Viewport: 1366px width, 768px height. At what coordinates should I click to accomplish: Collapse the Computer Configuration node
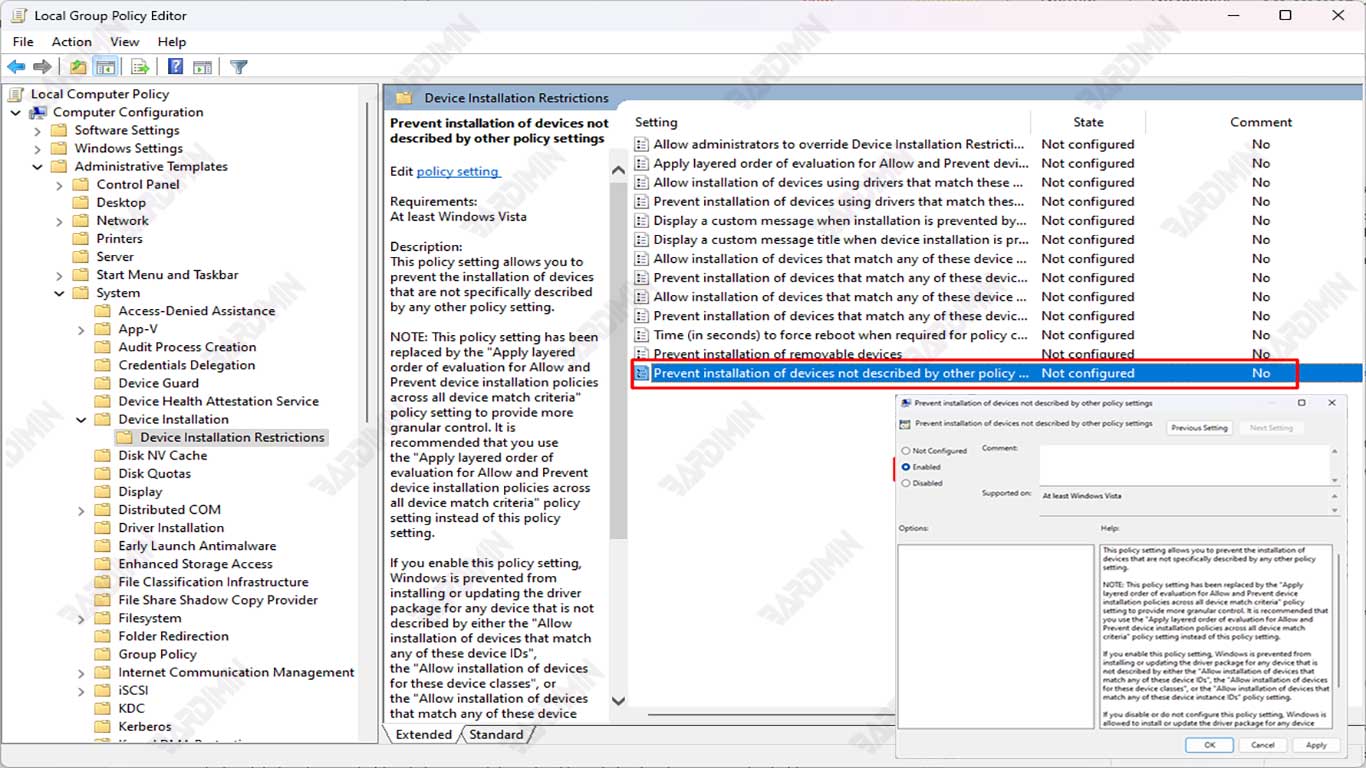[16, 113]
